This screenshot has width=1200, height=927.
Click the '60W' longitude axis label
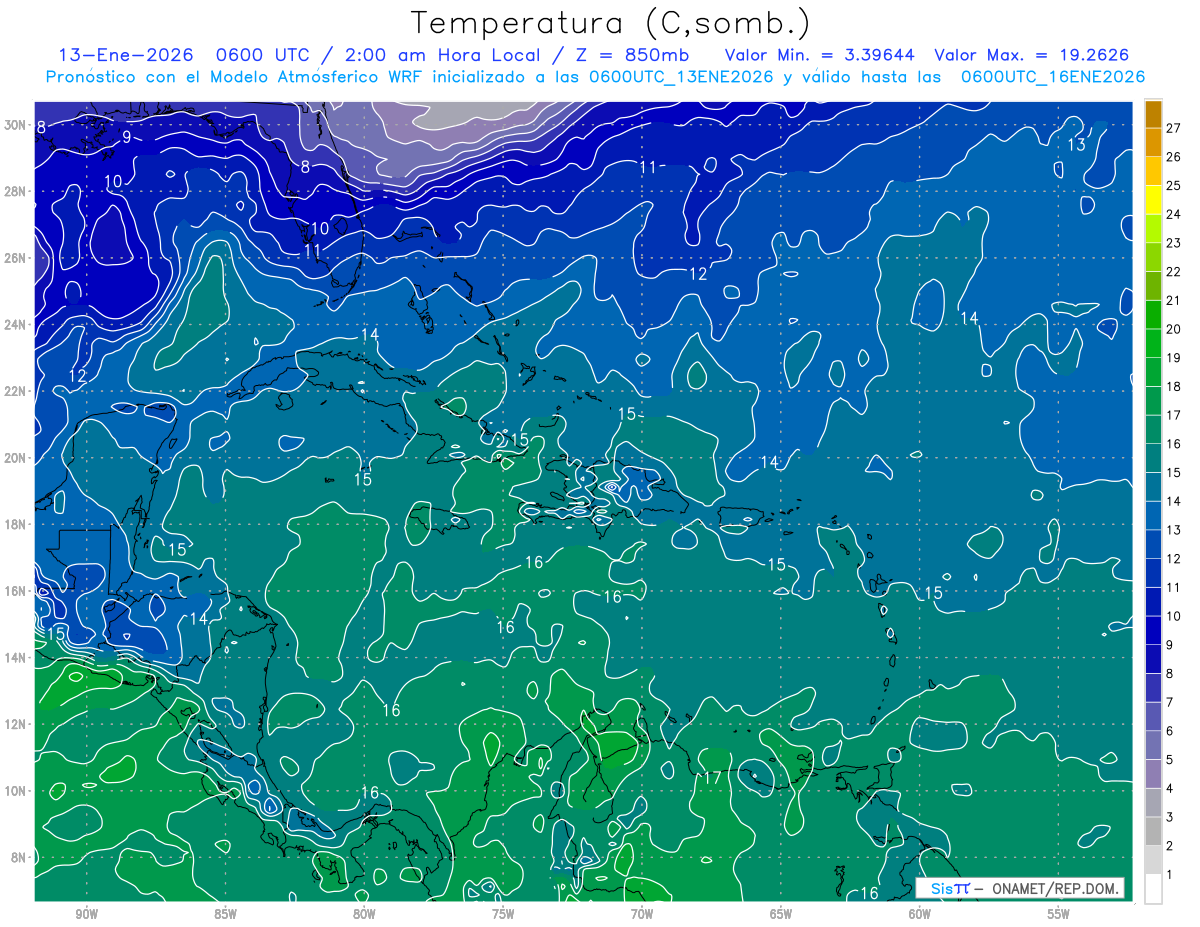(920, 914)
